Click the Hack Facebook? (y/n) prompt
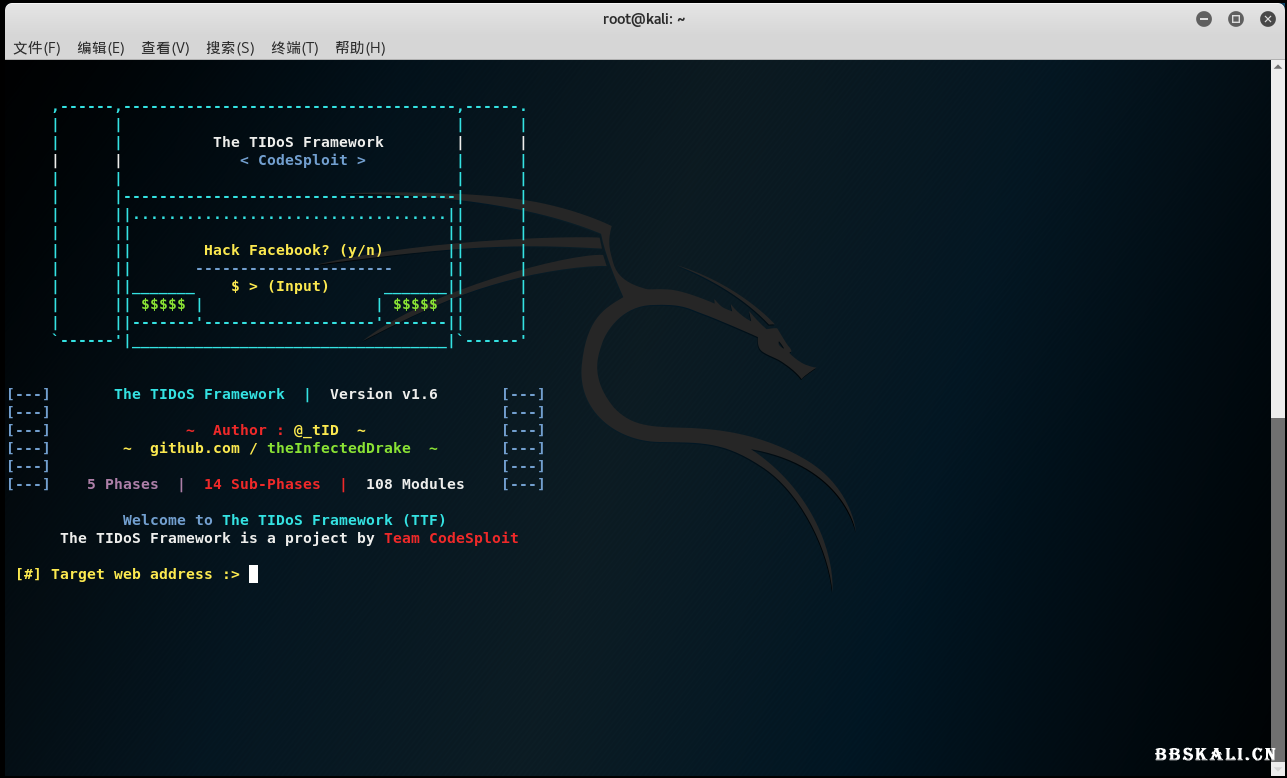 pos(293,250)
